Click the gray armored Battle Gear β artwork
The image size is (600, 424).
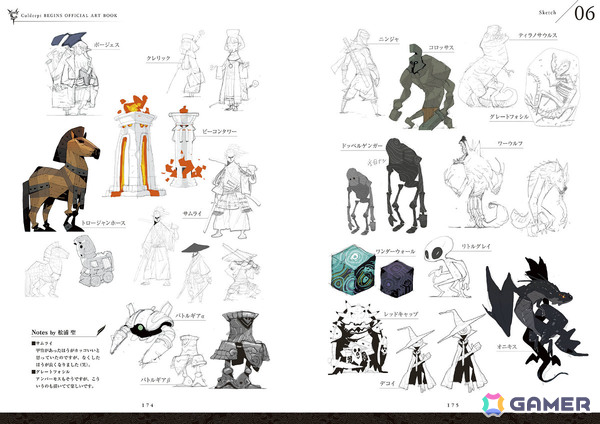pos(241,350)
